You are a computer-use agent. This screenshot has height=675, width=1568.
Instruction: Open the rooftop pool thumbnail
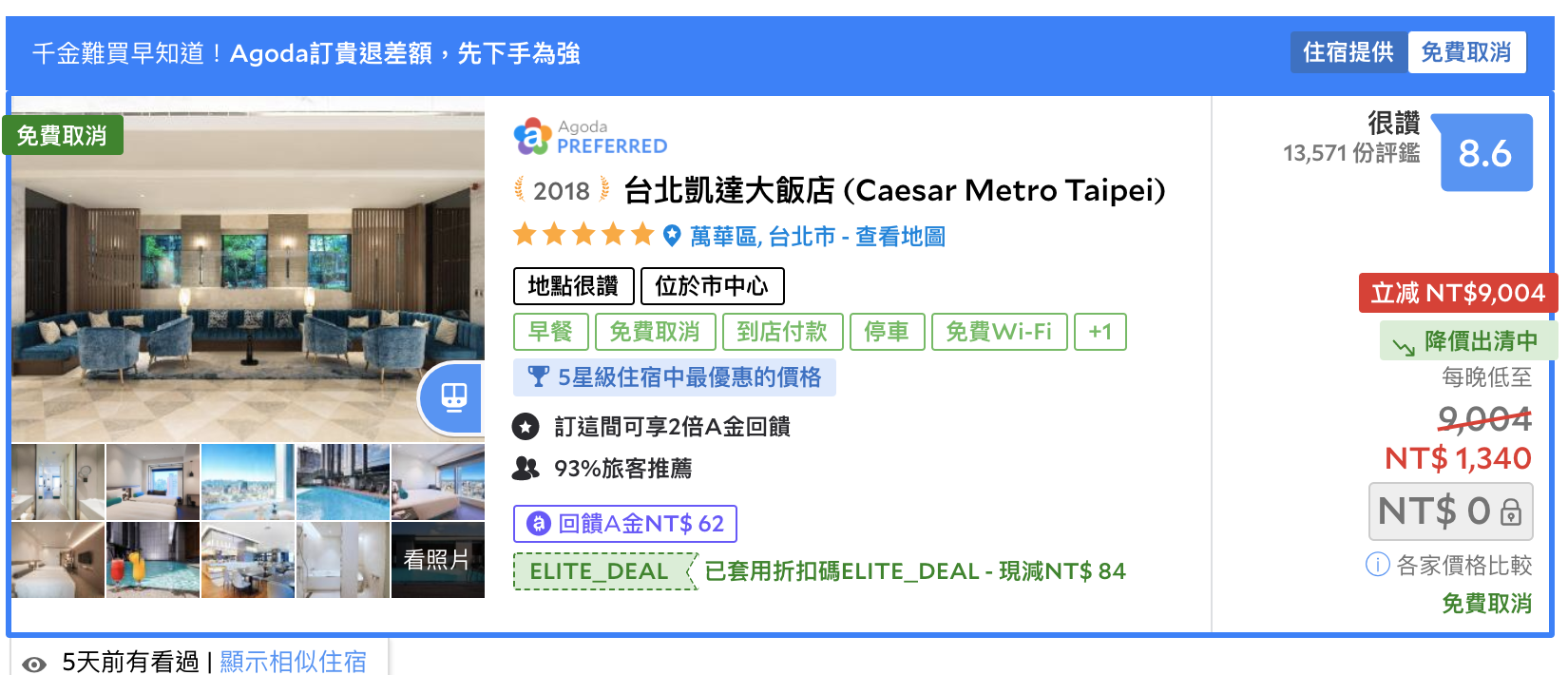tap(343, 482)
